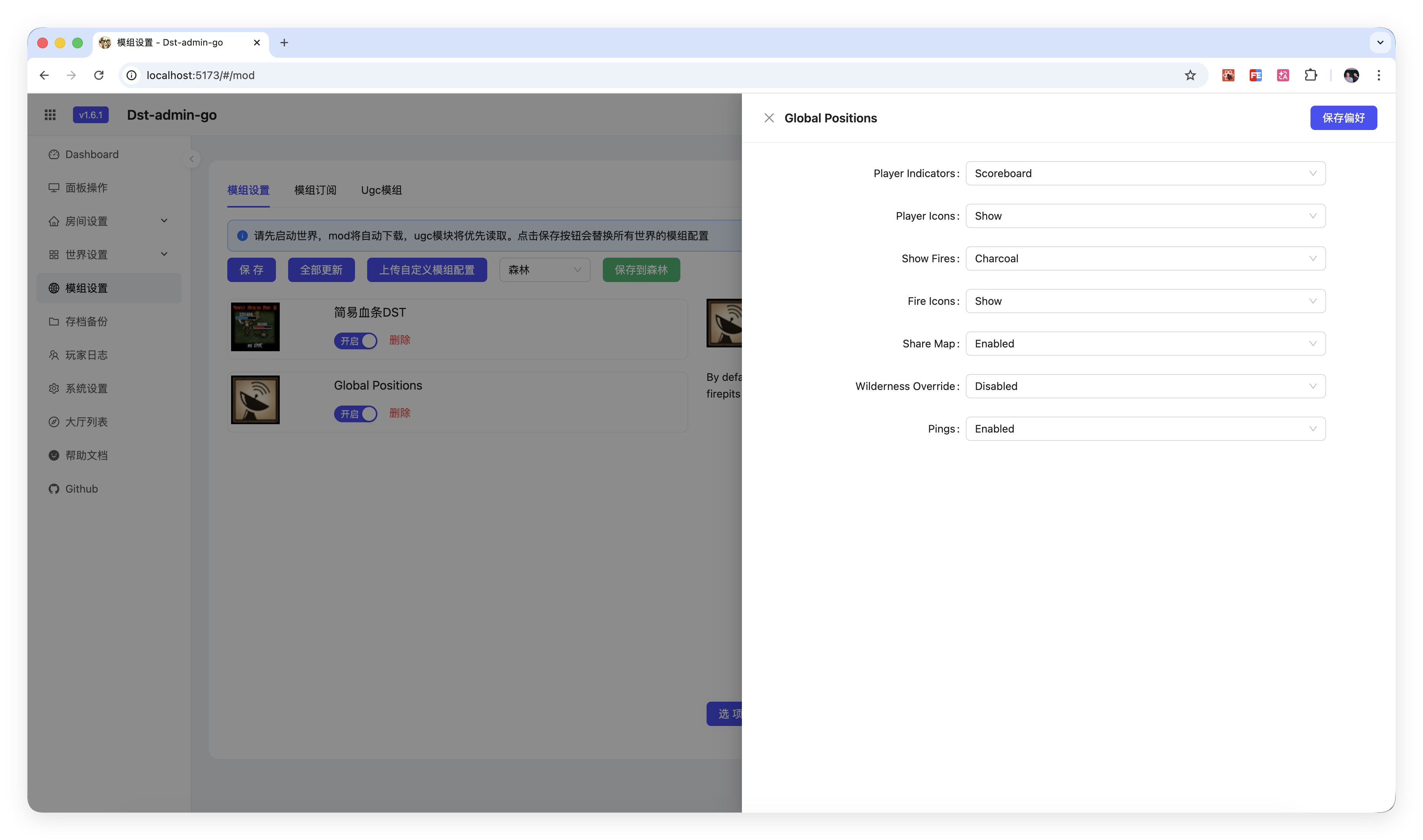
Task: Close the Global Positions drawer
Action: (x=769, y=118)
